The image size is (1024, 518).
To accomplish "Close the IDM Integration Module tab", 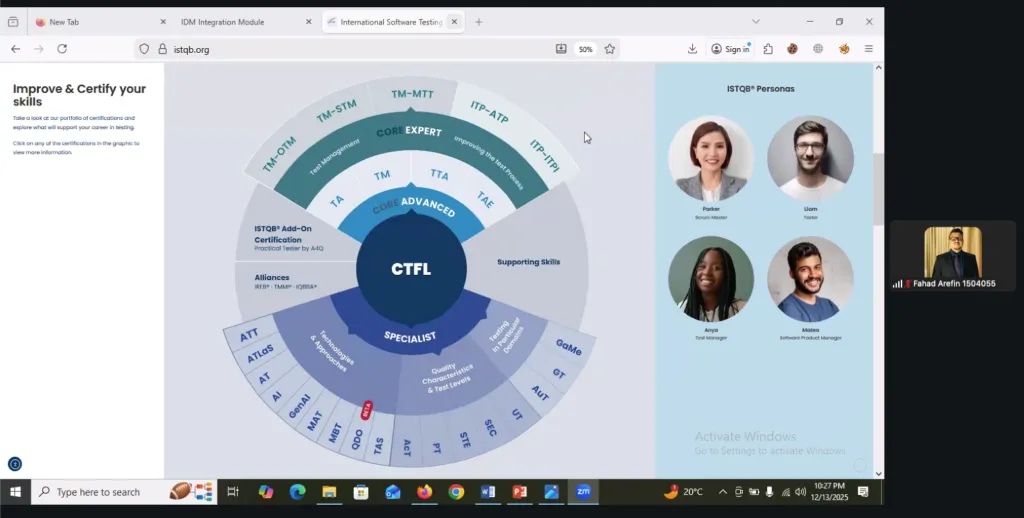I will click(309, 22).
